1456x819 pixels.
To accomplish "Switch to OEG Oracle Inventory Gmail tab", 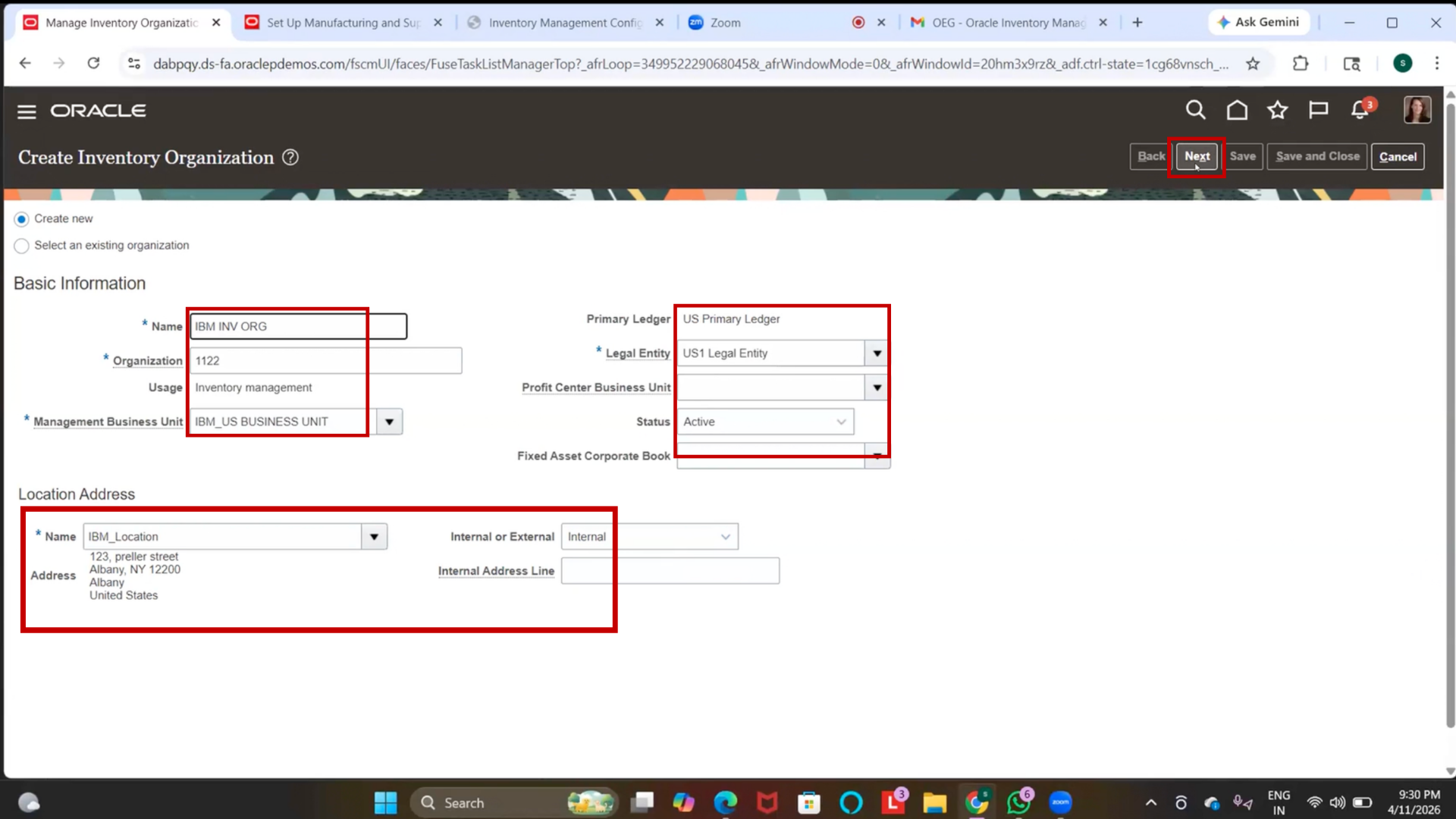I will click(x=1009, y=23).
